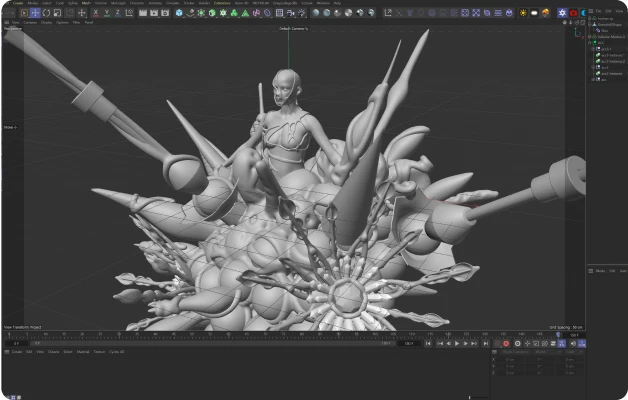Click the orange cloud volume icon

(545, 13)
